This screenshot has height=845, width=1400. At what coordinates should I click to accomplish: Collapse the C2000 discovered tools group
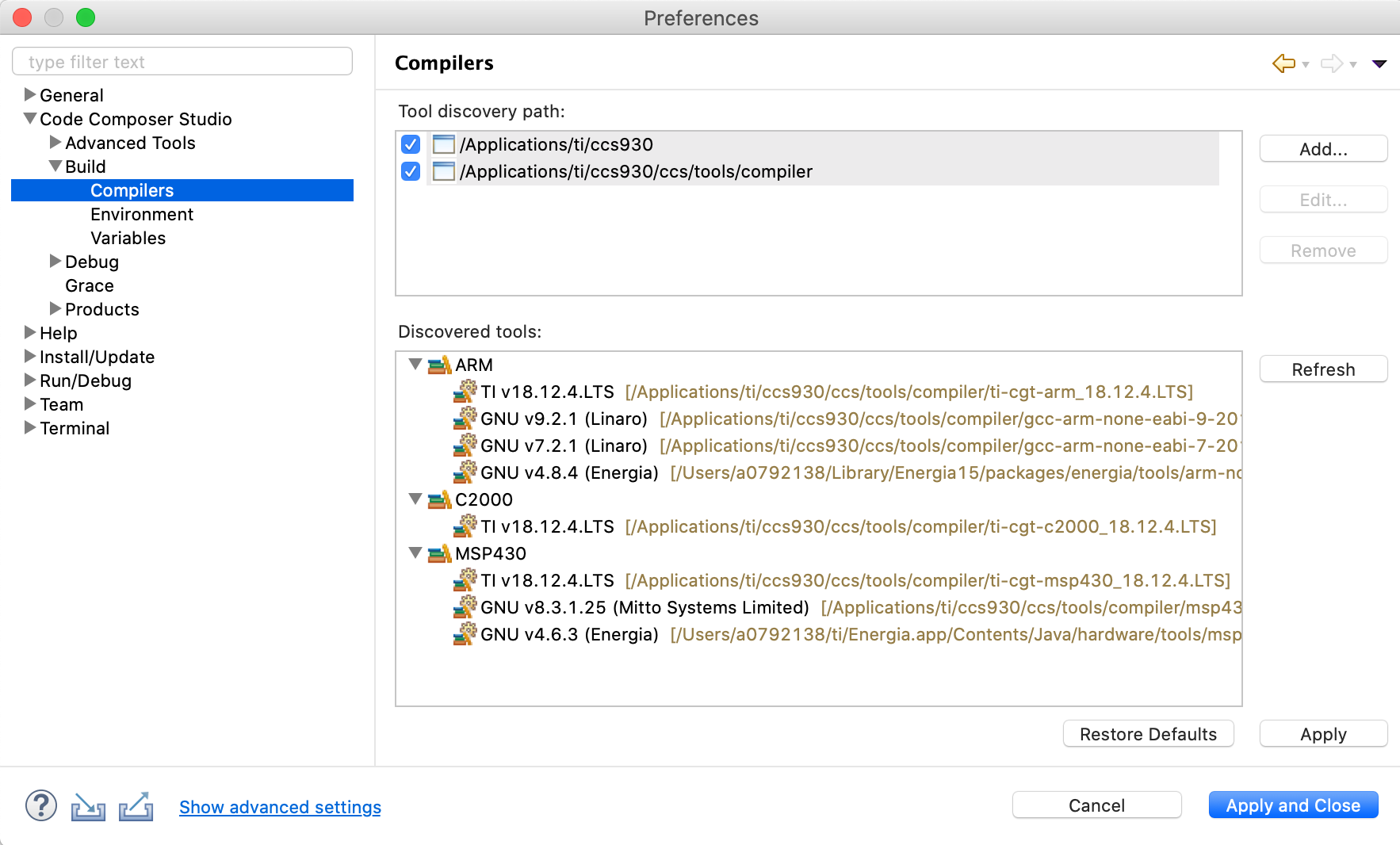[x=415, y=499]
